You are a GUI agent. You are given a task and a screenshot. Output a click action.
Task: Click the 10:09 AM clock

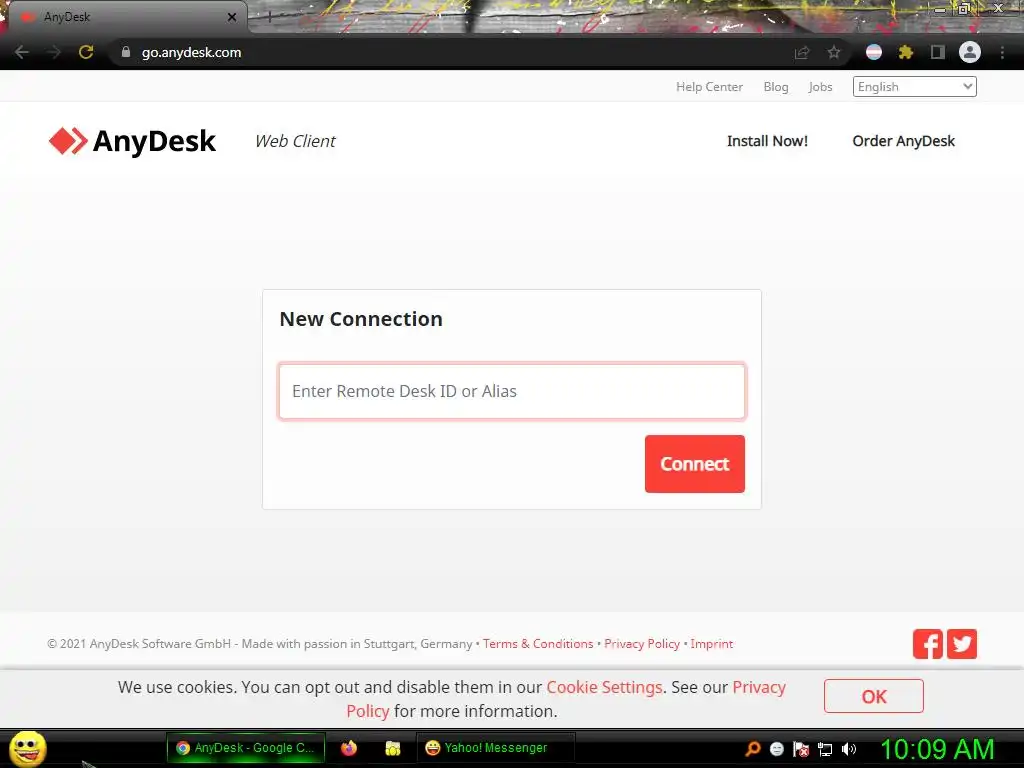point(938,749)
